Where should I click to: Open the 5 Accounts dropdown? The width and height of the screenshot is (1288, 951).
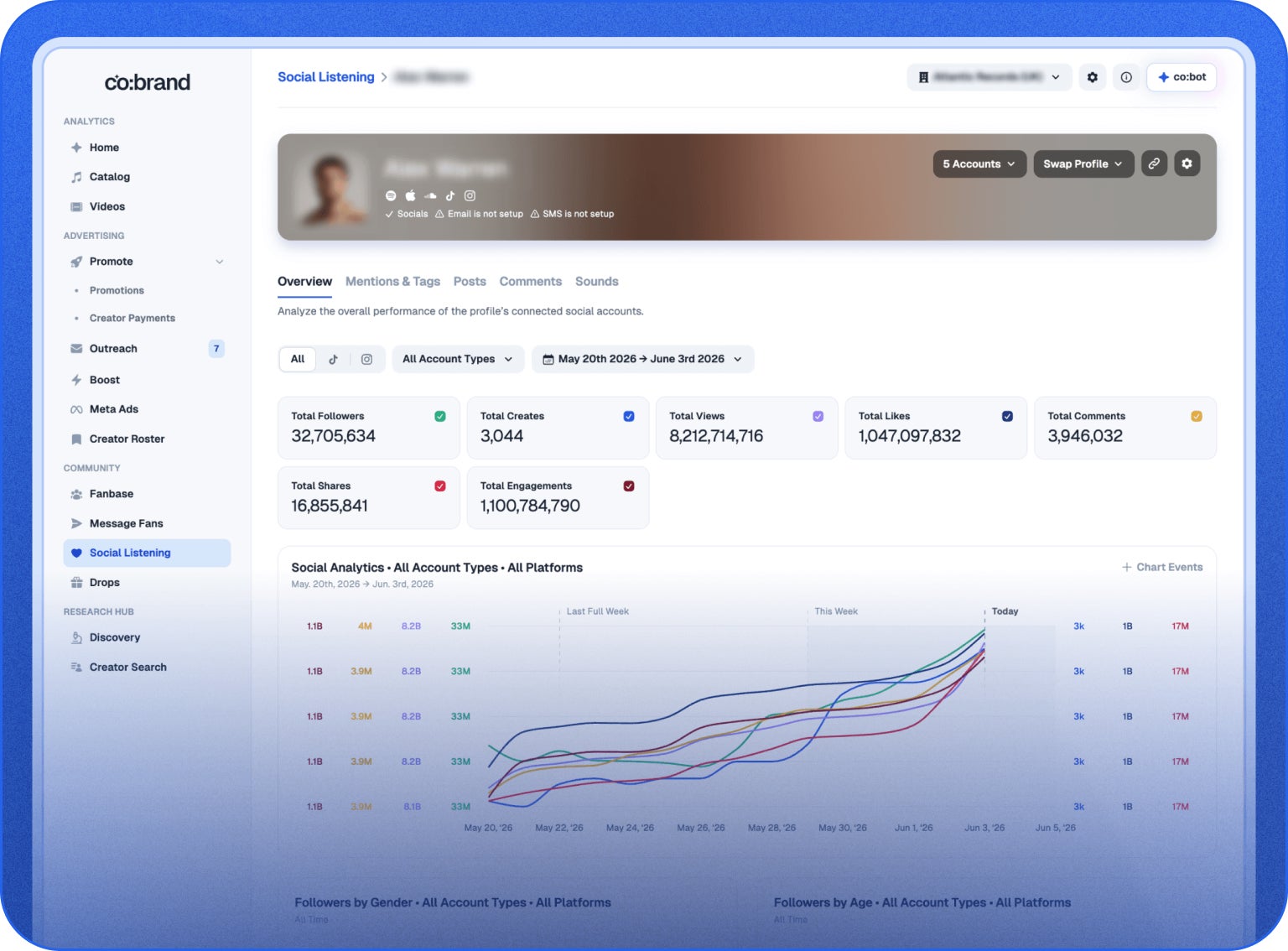[979, 164]
